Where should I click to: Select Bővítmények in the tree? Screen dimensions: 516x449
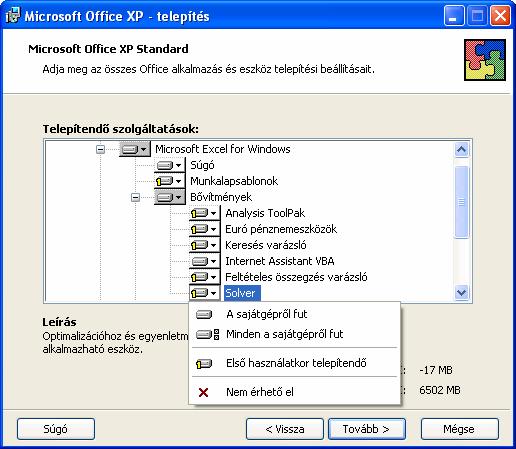221,197
